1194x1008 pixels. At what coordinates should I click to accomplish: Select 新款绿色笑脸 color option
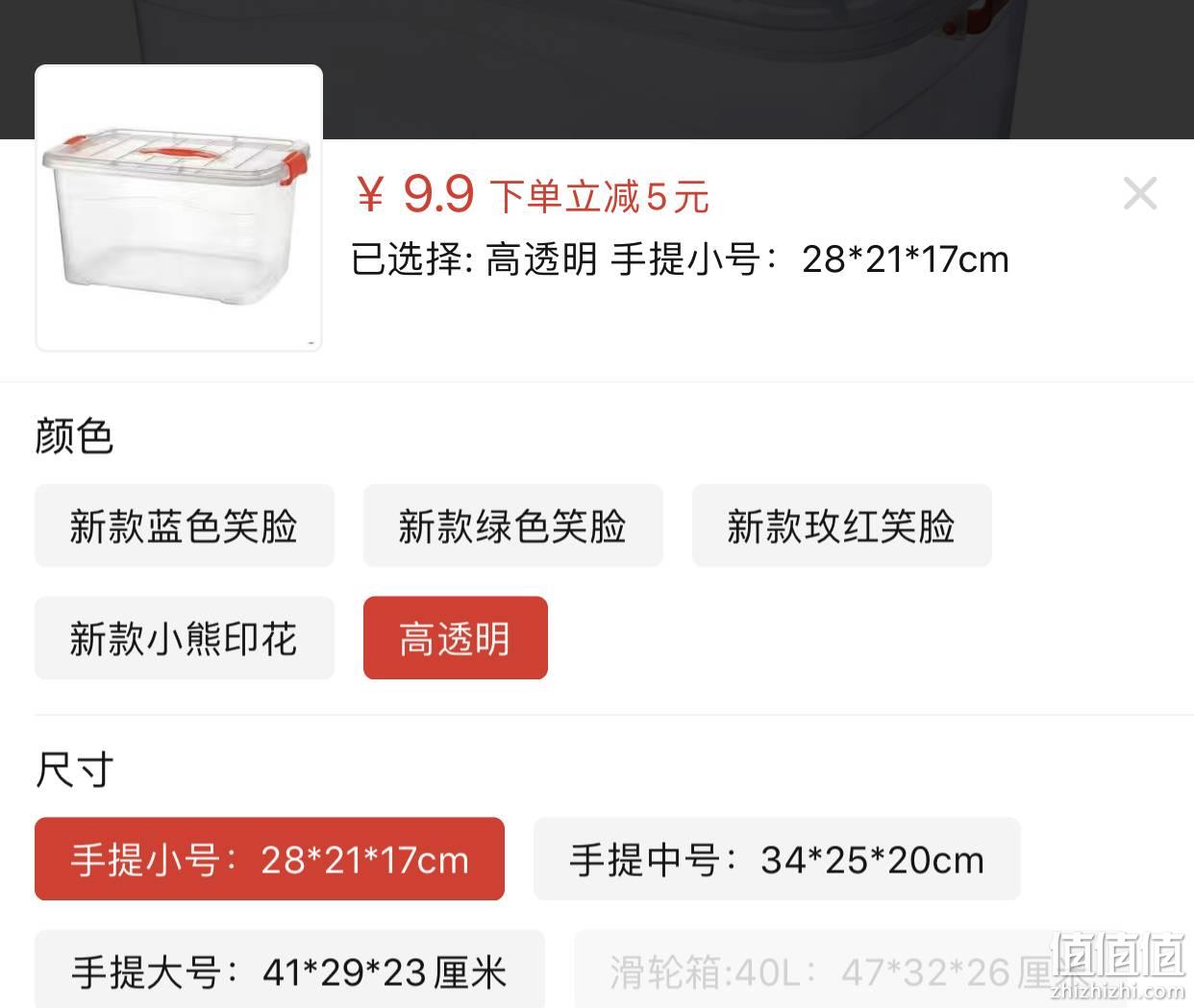tap(512, 526)
